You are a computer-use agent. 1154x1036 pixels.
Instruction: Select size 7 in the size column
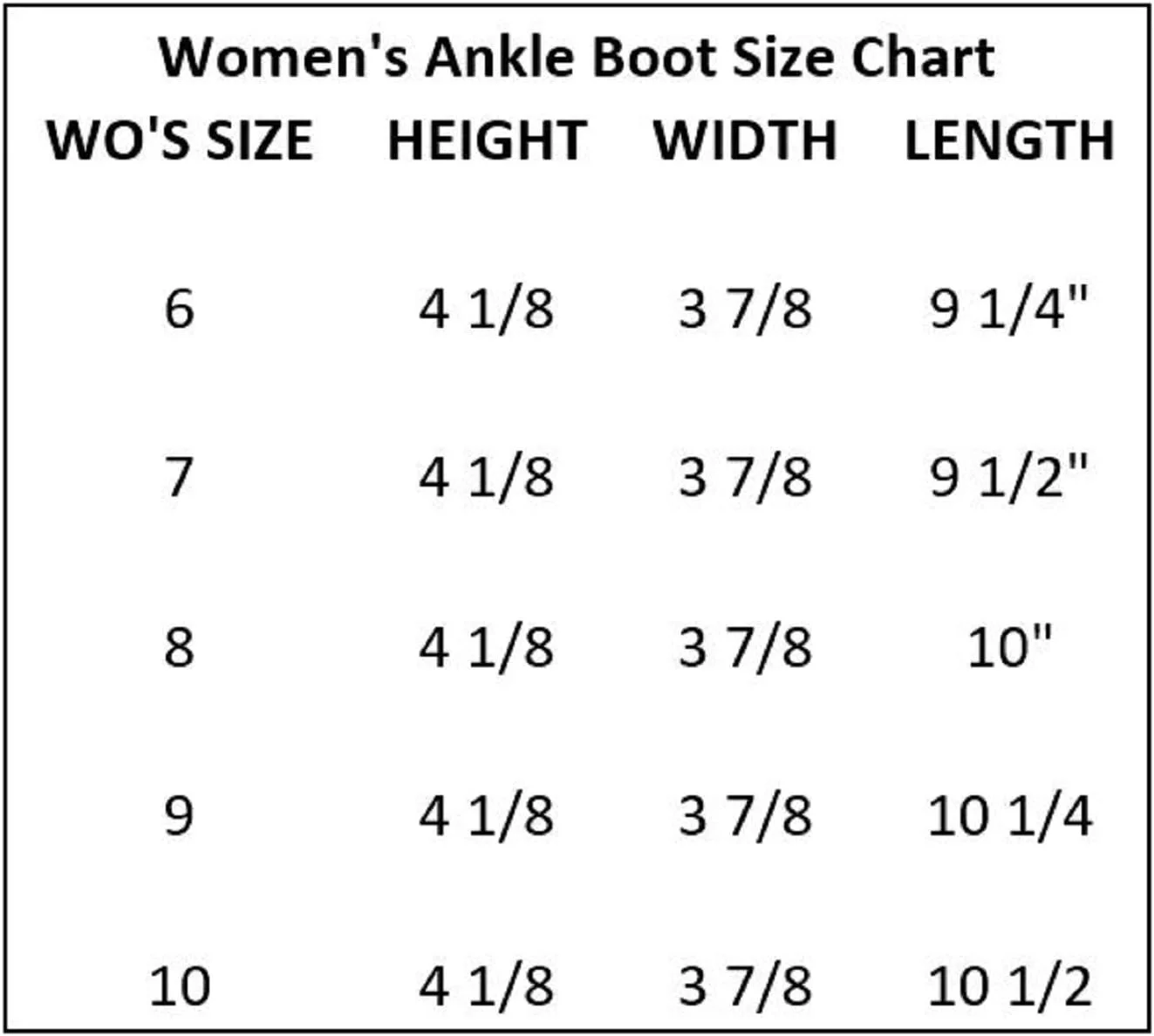click(x=179, y=477)
